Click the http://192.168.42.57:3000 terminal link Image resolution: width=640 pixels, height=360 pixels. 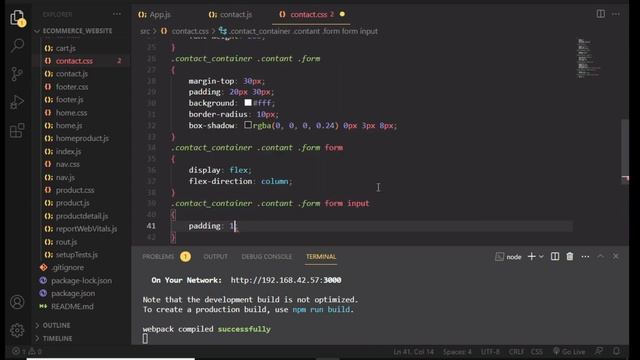[286, 280]
